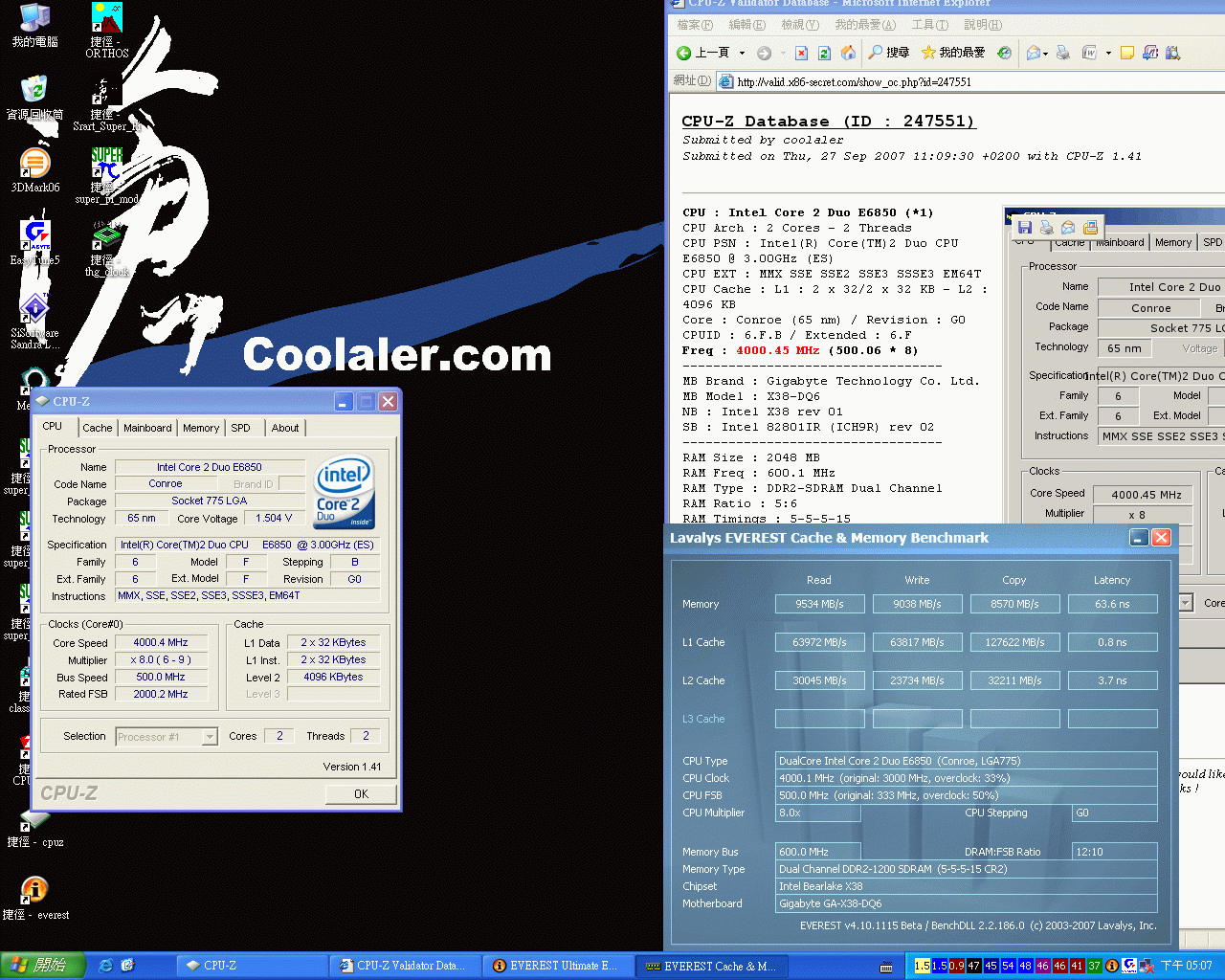
Task: Open the SiSoftware Sandra desktop shortcut
Action: pyautogui.click(x=34, y=322)
